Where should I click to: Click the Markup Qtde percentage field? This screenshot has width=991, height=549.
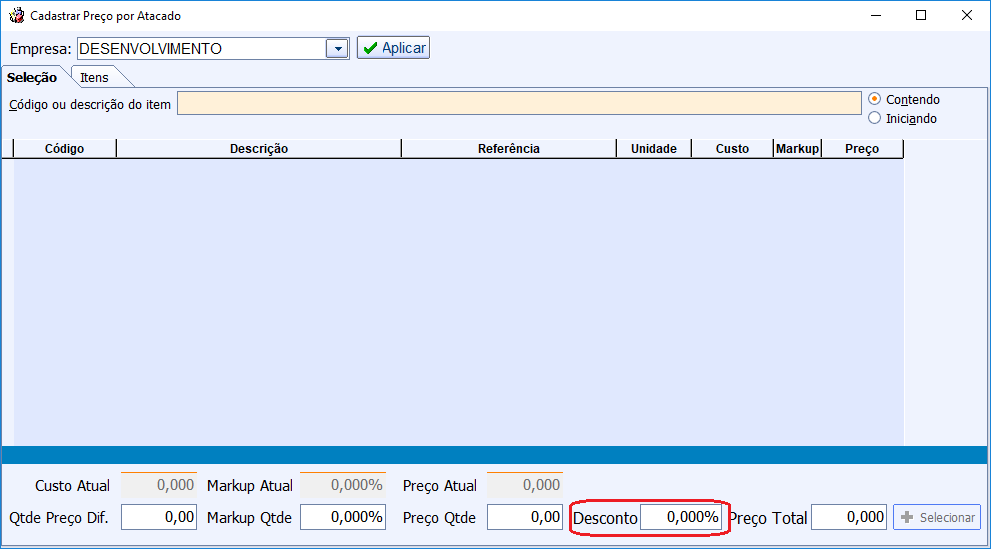pyautogui.click(x=342, y=517)
